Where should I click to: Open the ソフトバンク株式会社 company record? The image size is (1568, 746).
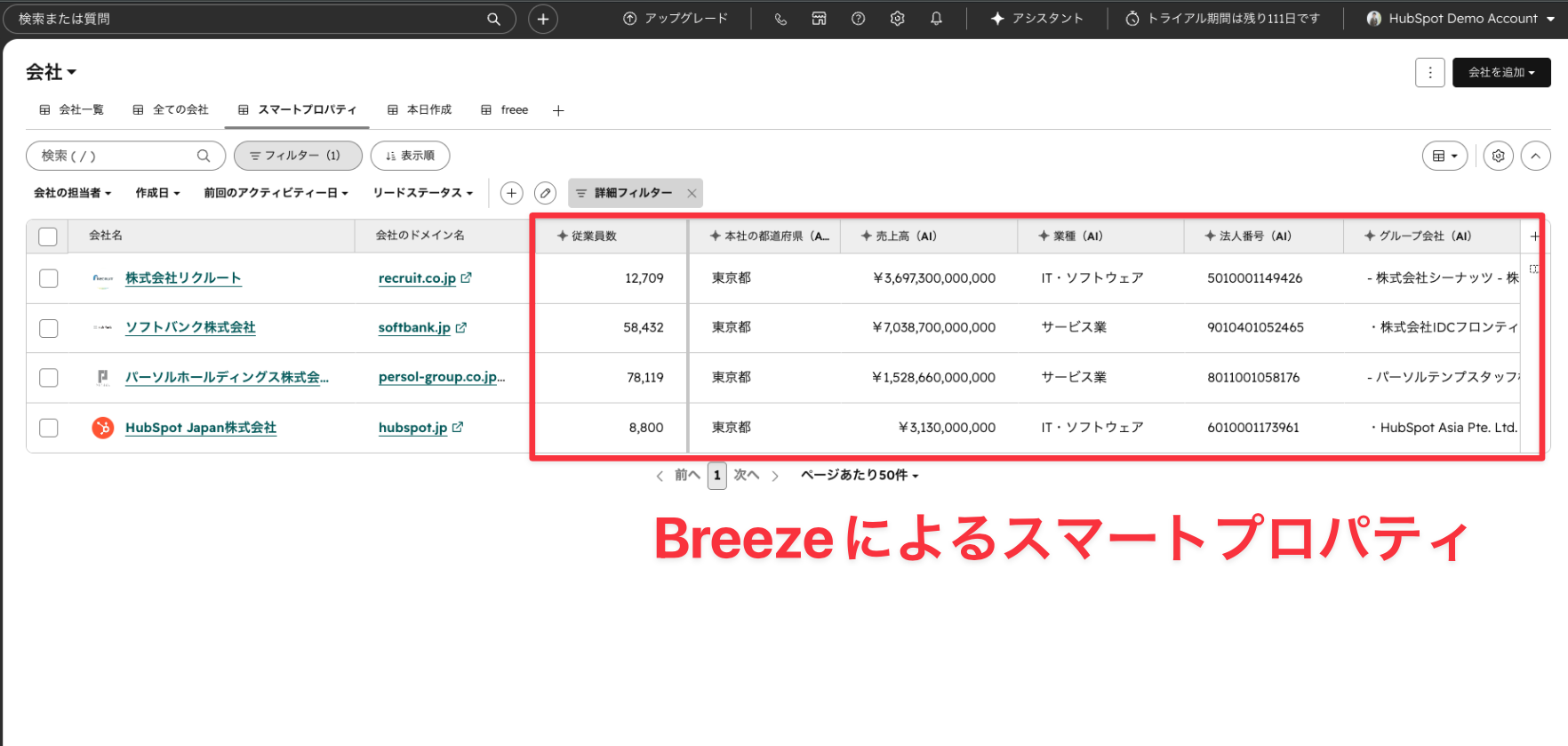pos(190,327)
